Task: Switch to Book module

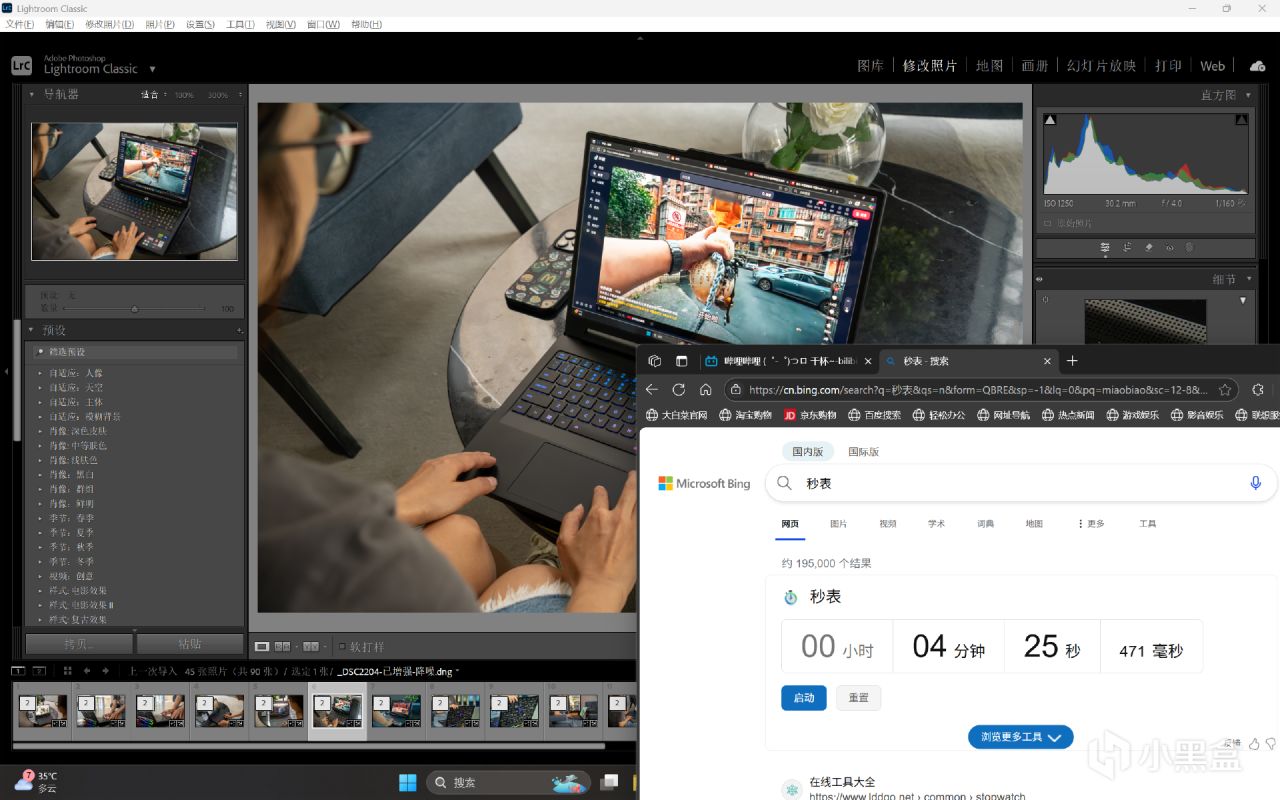Action: click(x=1035, y=66)
